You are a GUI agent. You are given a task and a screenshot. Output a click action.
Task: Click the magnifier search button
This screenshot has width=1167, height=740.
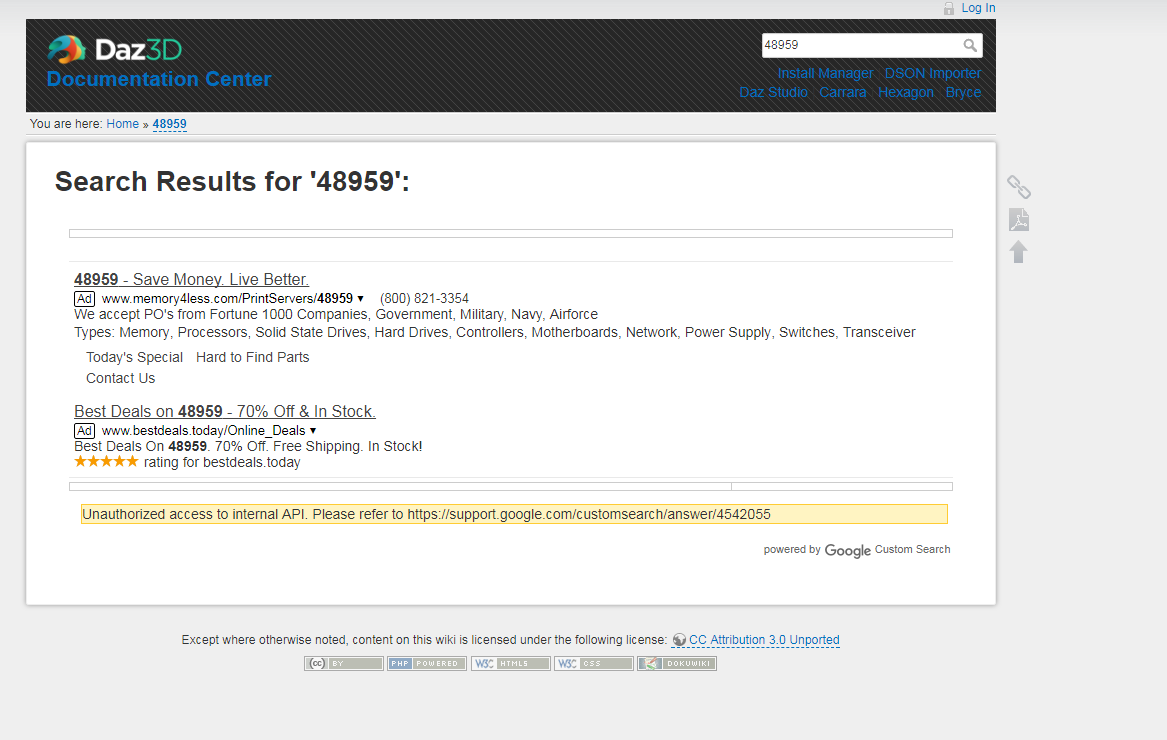pos(970,45)
